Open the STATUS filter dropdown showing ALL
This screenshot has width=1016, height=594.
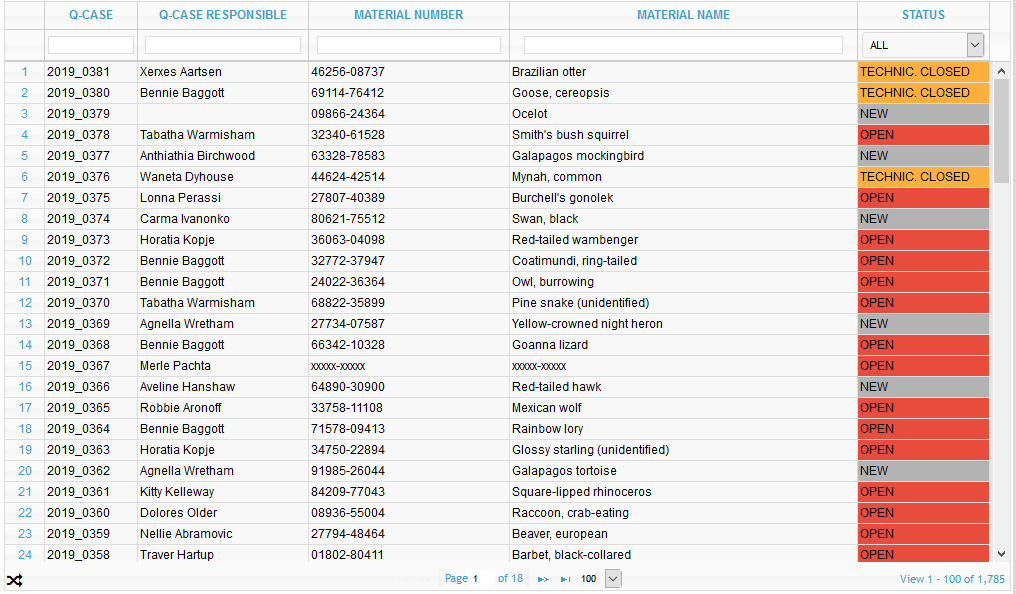923,45
